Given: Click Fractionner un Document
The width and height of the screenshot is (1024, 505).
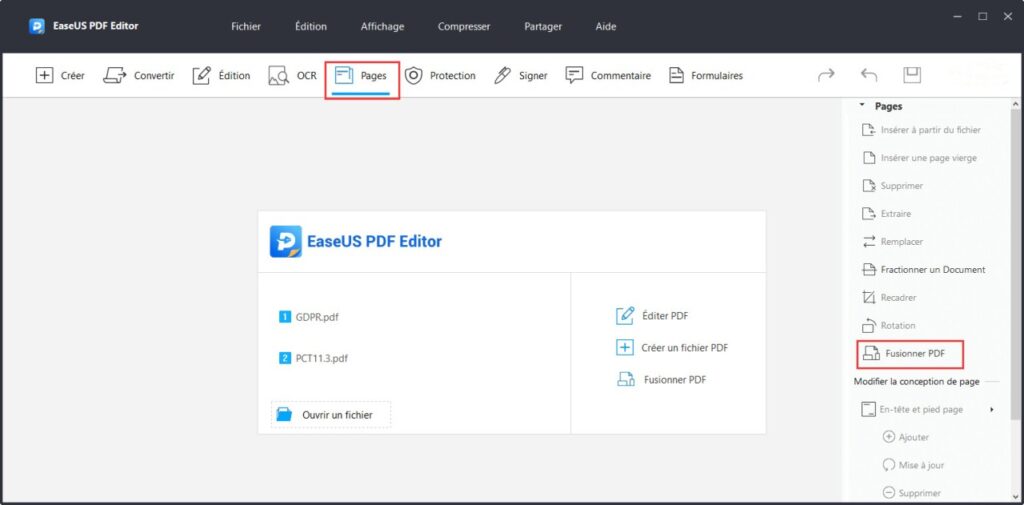Looking at the screenshot, I should [x=924, y=269].
